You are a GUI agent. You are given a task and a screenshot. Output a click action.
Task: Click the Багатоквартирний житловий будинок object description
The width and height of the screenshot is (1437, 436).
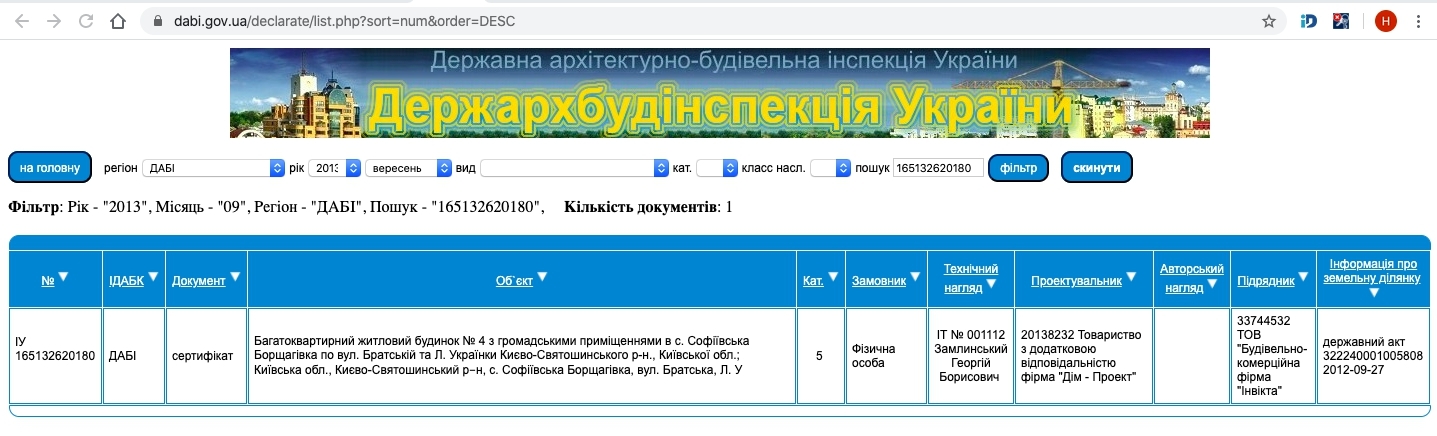[x=522, y=356]
